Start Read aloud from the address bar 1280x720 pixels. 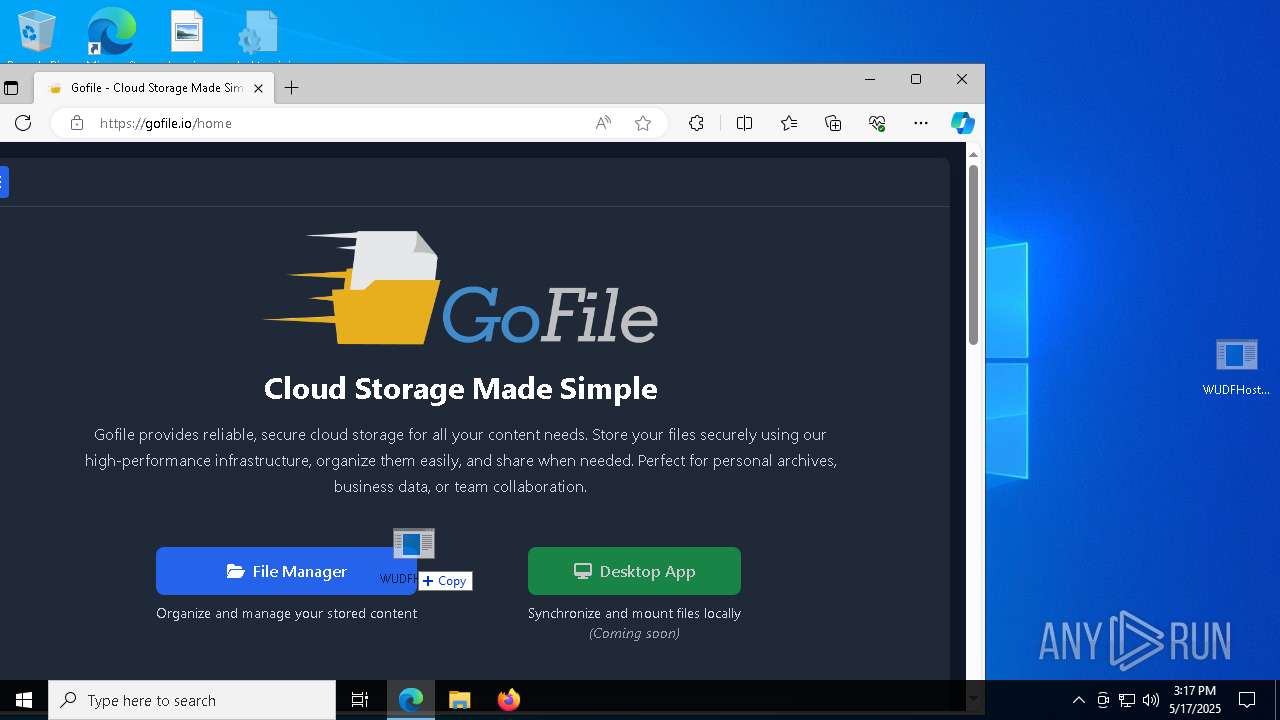pyautogui.click(x=603, y=123)
